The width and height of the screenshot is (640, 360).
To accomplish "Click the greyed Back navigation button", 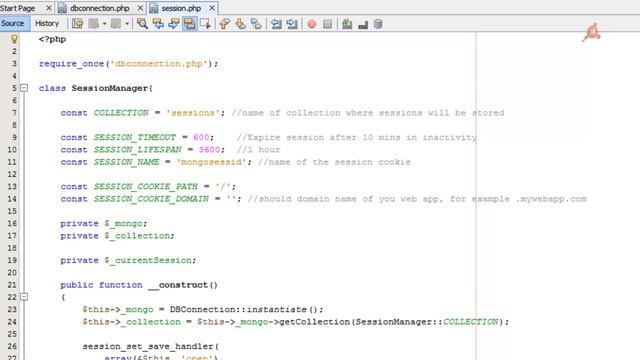I will click(93, 24).
